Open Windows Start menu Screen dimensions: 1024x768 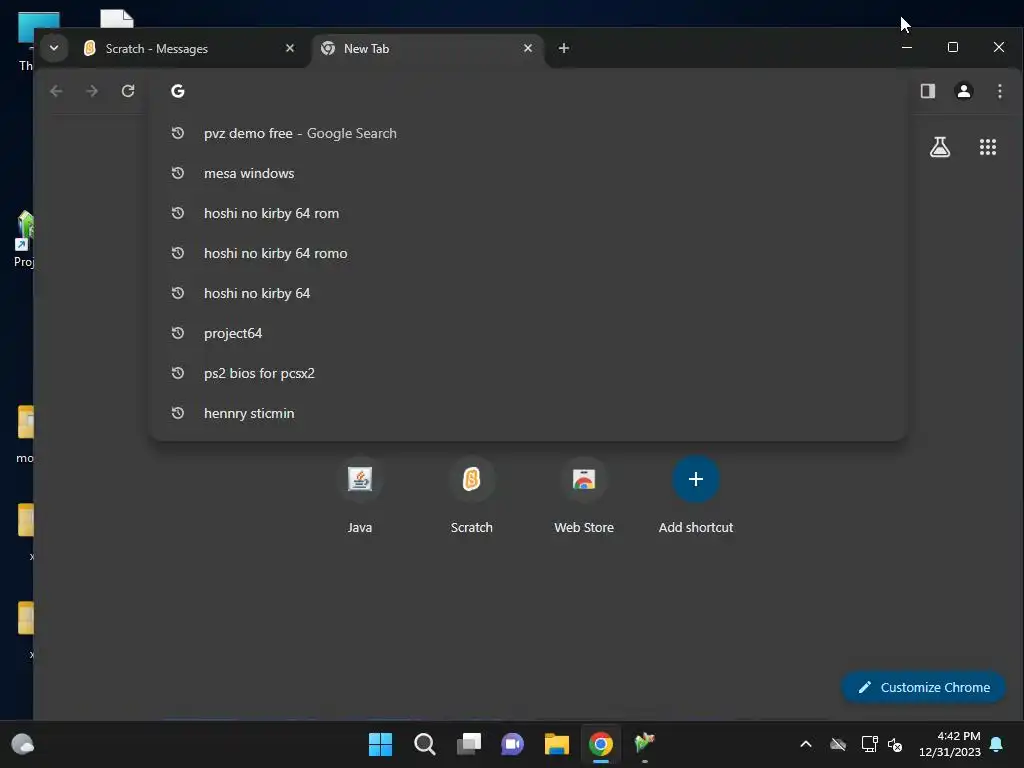[380, 744]
